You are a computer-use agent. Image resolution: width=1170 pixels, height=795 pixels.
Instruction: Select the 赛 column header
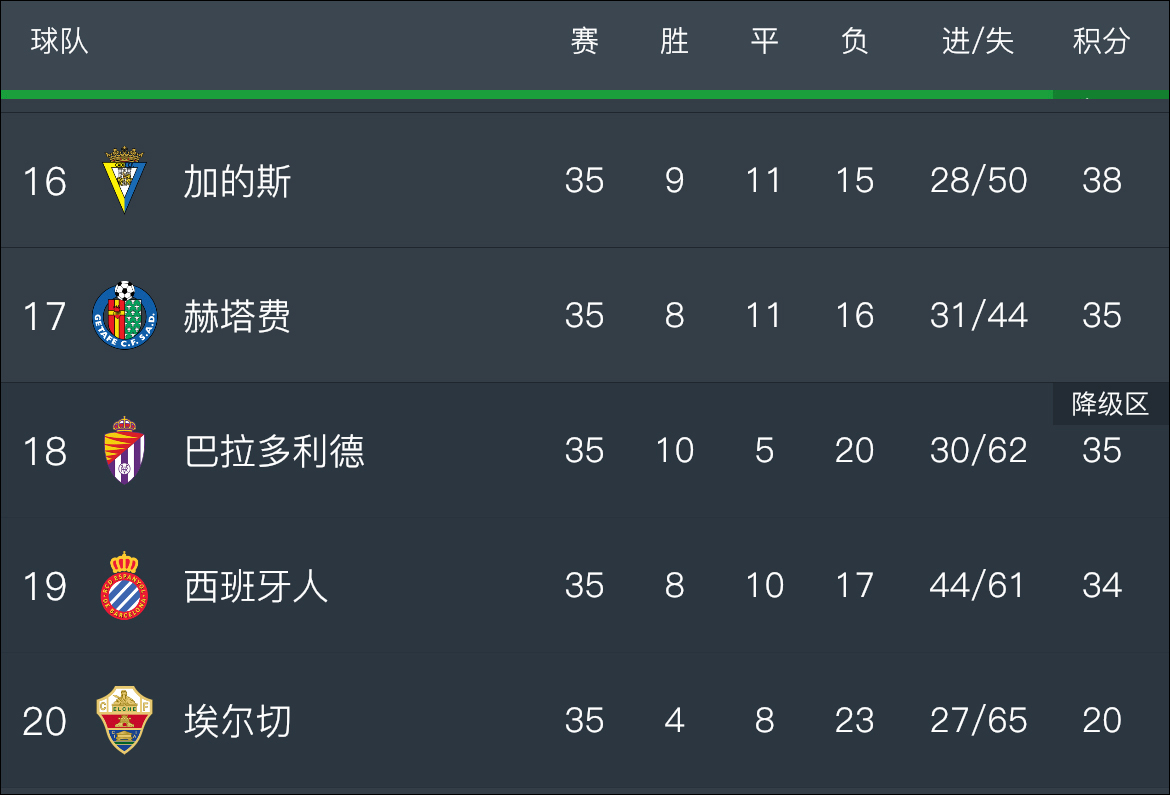tap(584, 41)
